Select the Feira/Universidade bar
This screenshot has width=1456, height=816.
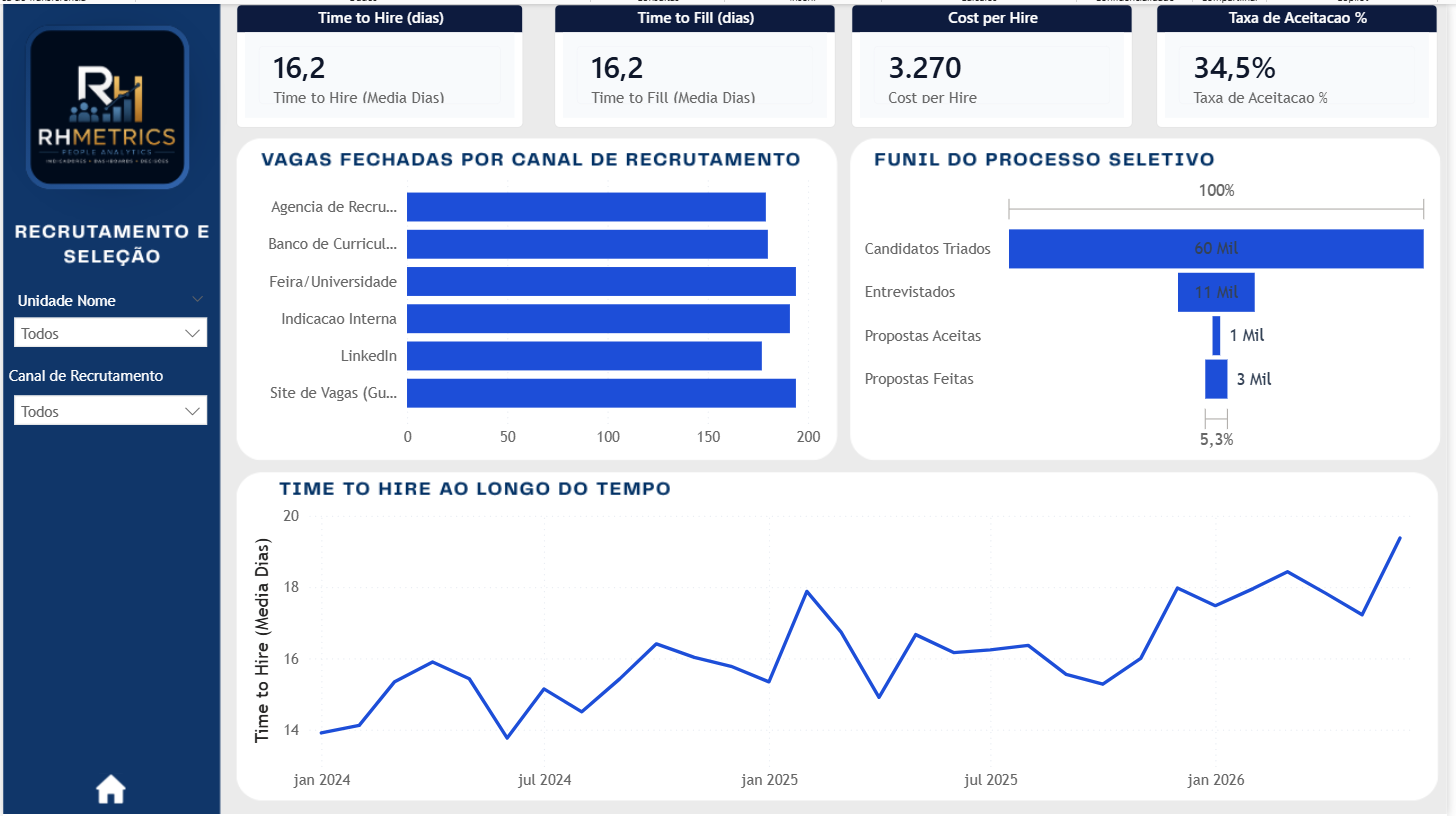pos(601,281)
